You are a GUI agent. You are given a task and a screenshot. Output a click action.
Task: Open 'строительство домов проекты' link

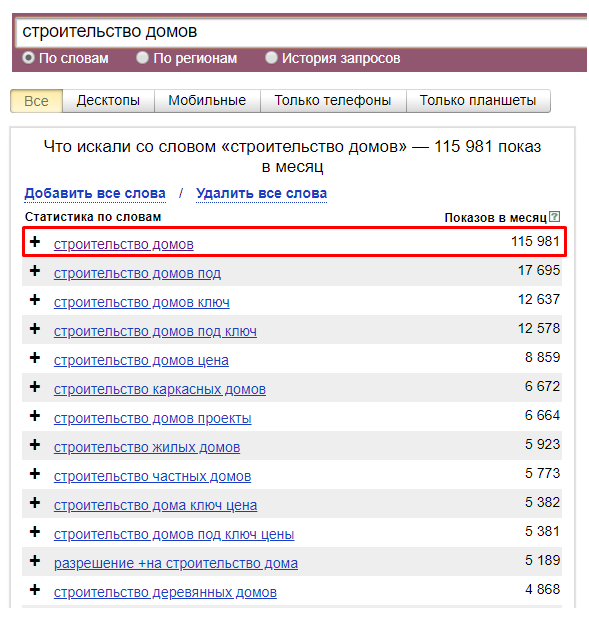point(152,418)
